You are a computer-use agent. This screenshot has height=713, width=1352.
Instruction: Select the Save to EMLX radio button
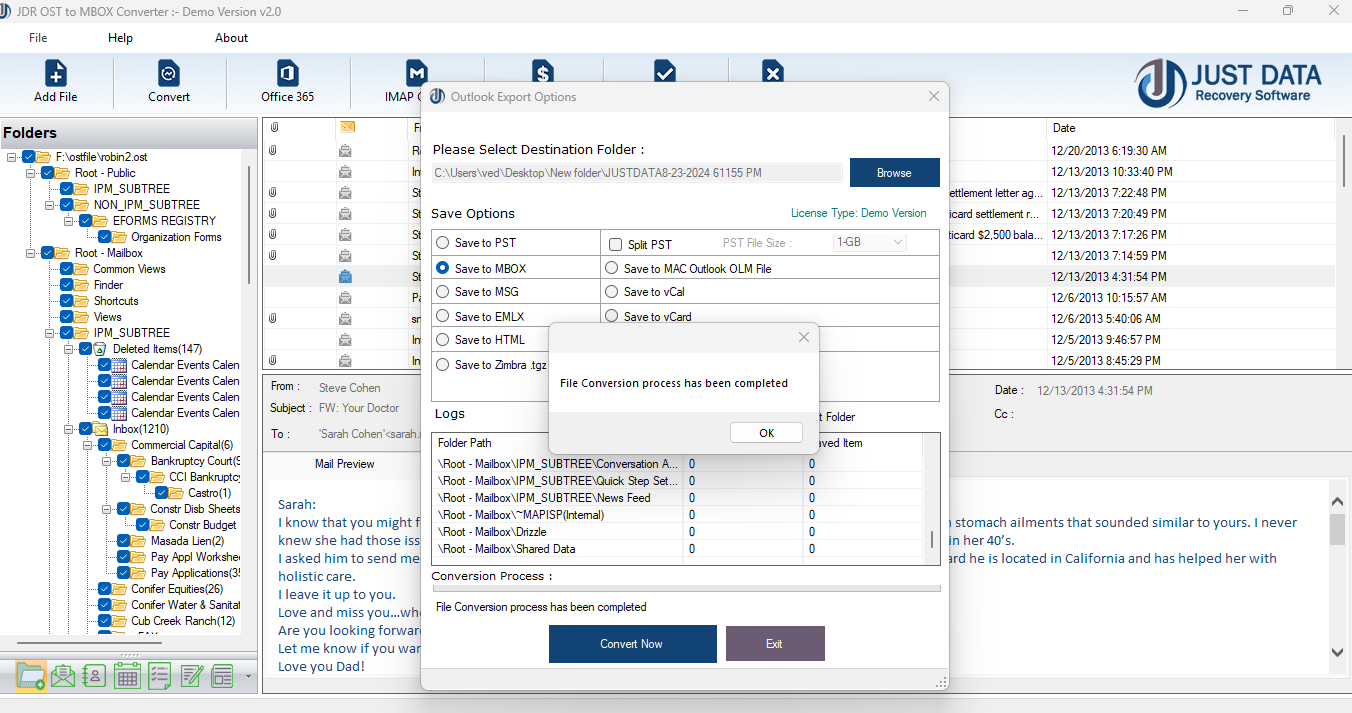[x=443, y=316]
